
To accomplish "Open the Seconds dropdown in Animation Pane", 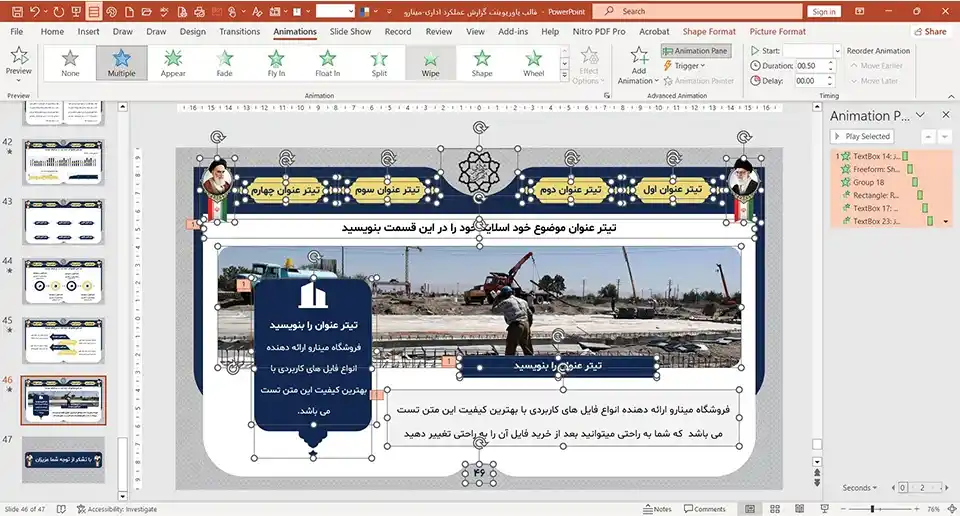I will tap(859, 488).
